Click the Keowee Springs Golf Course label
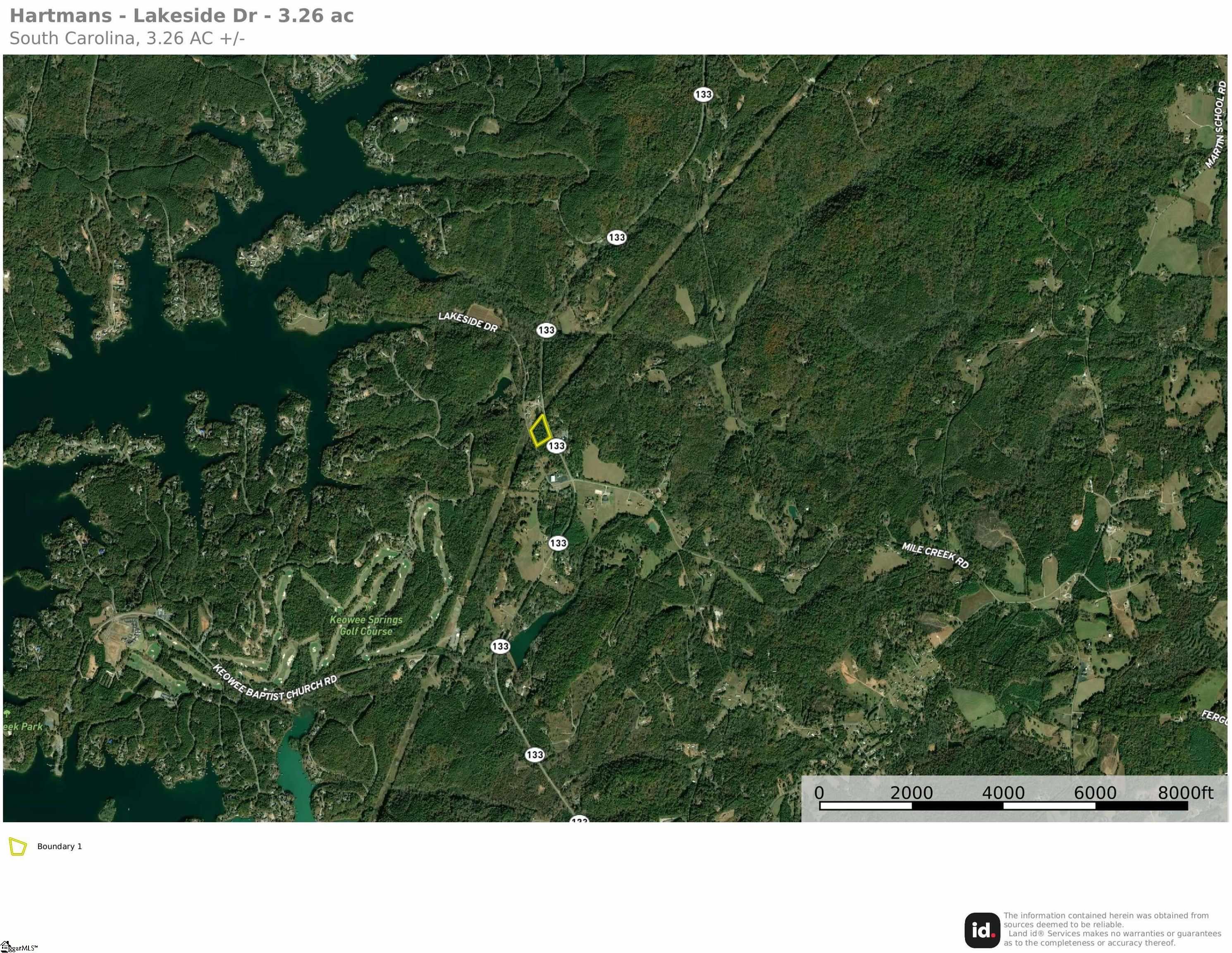 (x=366, y=625)
